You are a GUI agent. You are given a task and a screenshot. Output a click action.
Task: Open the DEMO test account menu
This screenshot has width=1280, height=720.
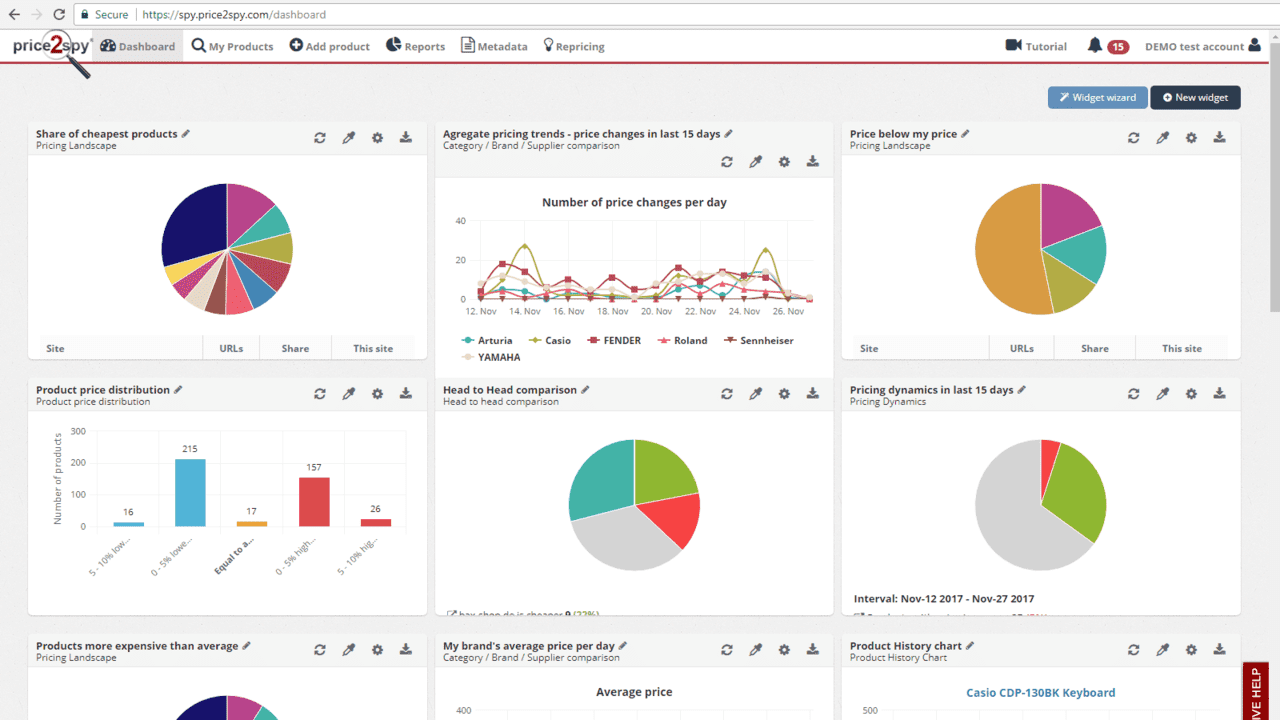click(x=1202, y=46)
